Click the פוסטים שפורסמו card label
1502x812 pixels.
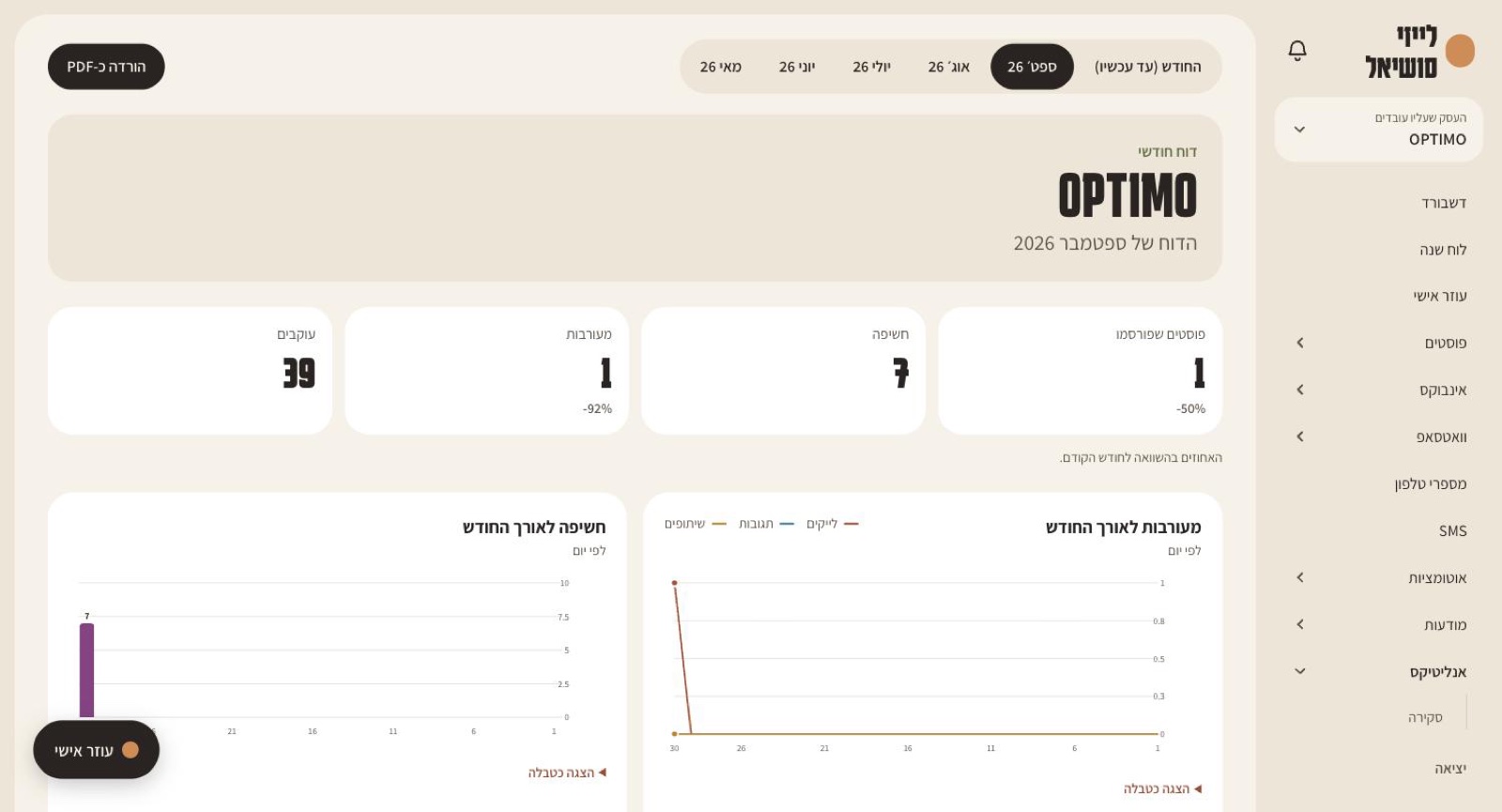point(1160,334)
